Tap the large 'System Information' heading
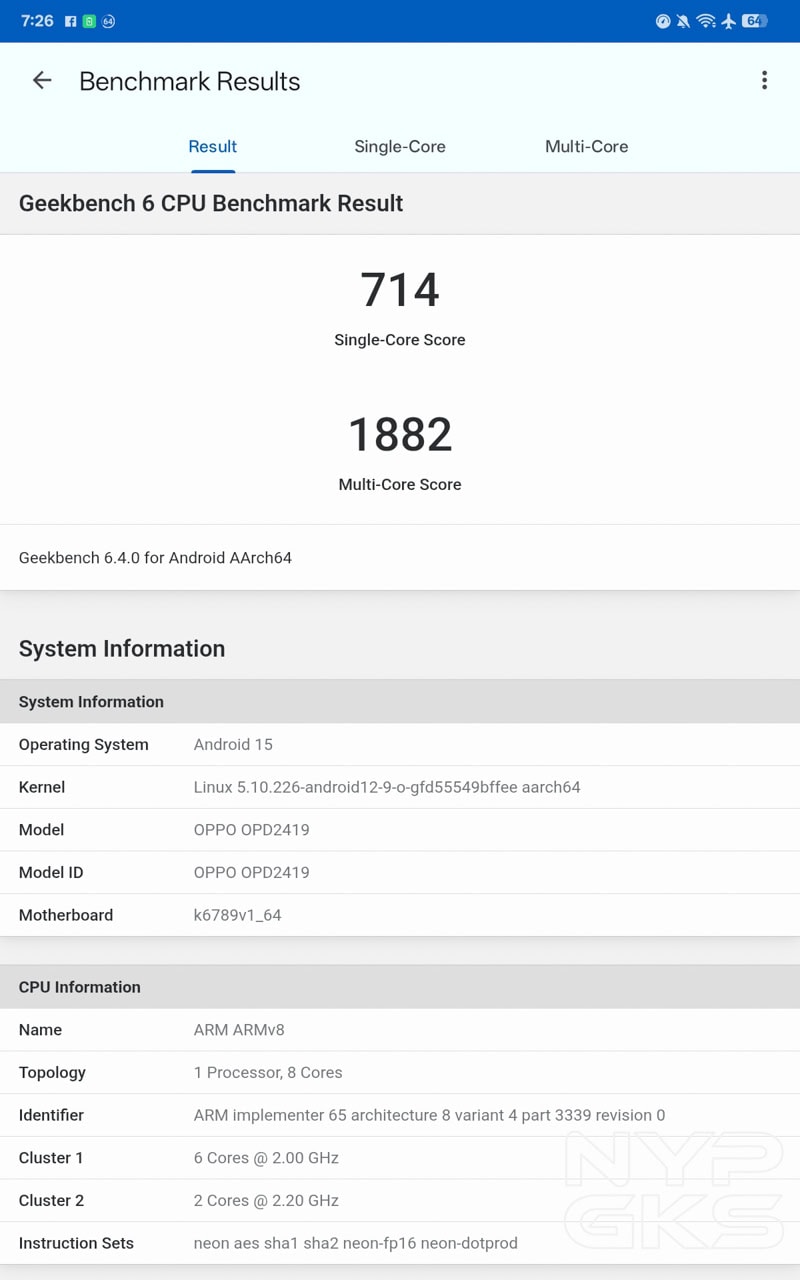 click(122, 648)
